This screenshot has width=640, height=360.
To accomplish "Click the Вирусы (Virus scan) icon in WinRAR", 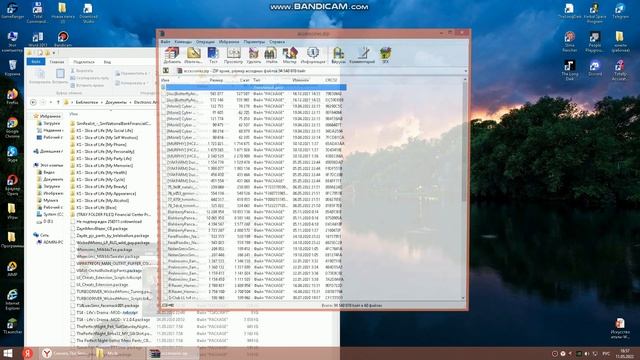I will click(x=338, y=55).
